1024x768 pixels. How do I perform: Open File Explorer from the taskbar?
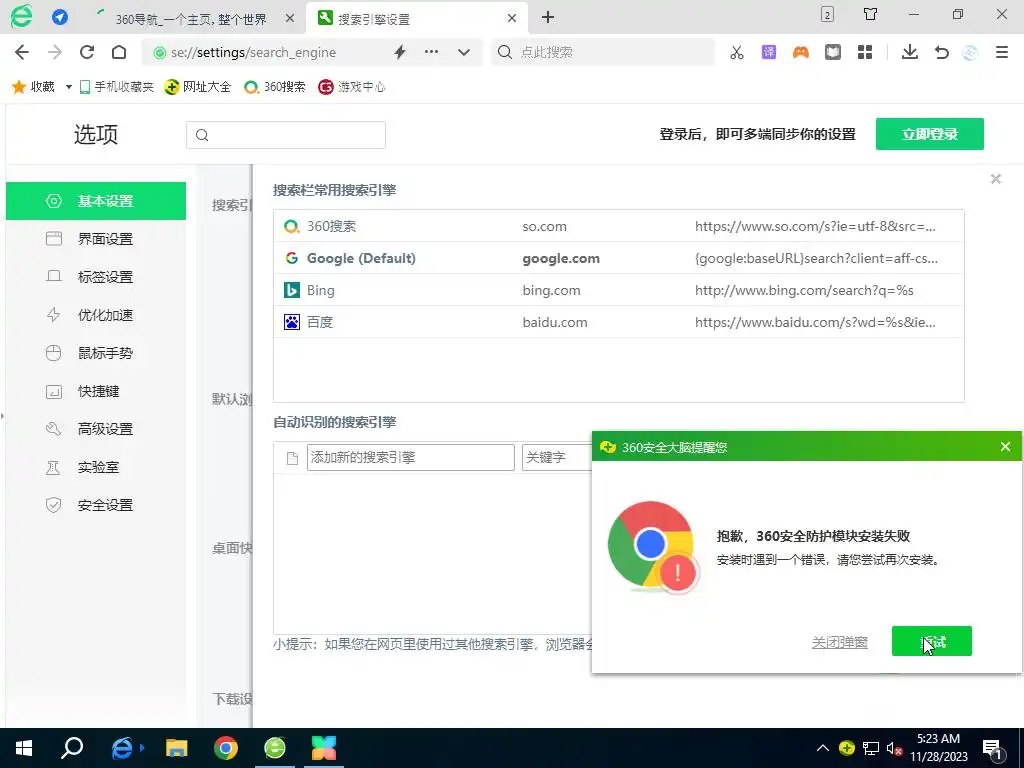tap(176, 748)
